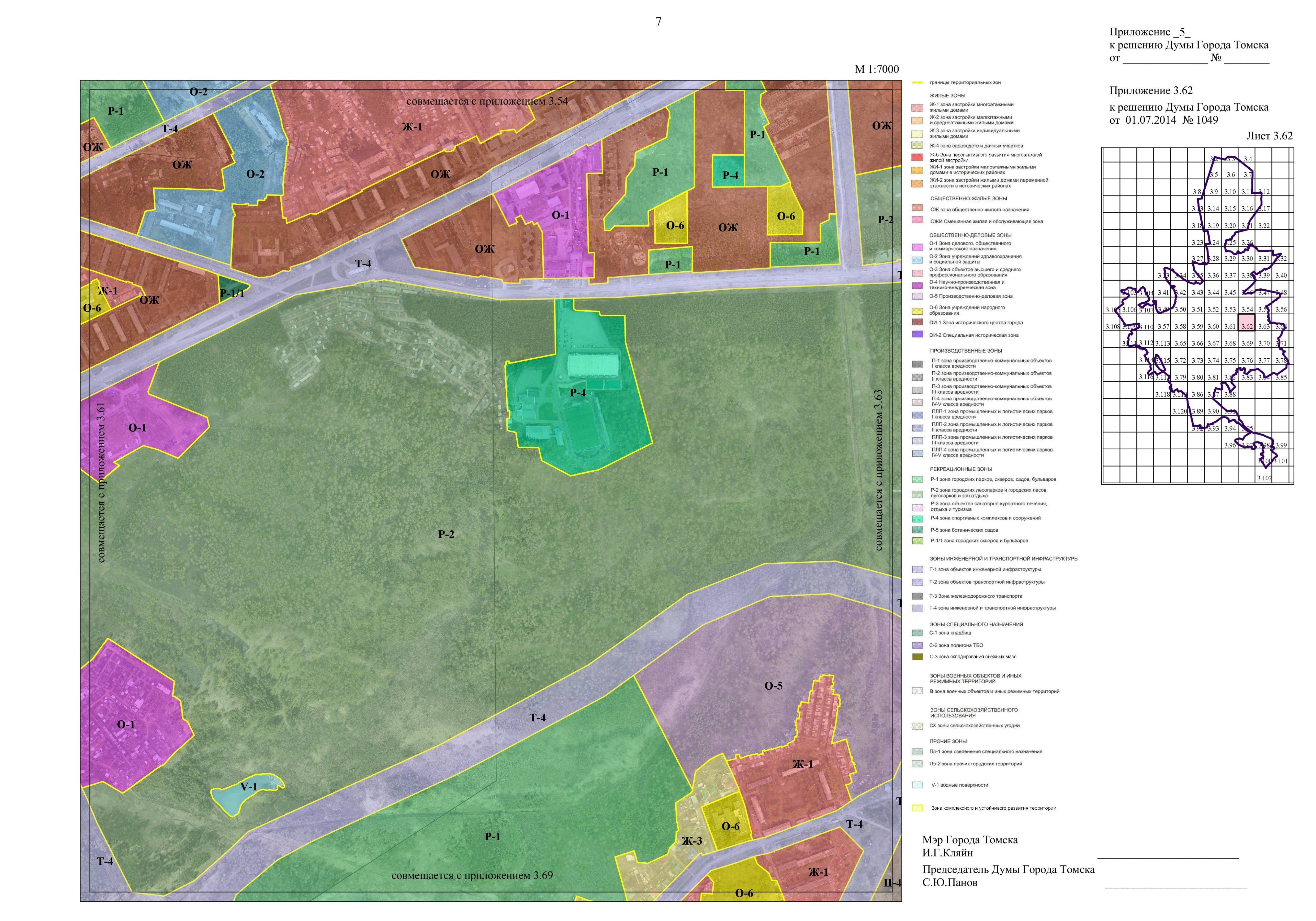Viewport: 1316px width, 921px height.
Task: Click the 'ЗОНЫ СПЕЦИАЛЬНОГО НАЗНАЧЕНИЯ' legend heading
Action: [976, 625]
